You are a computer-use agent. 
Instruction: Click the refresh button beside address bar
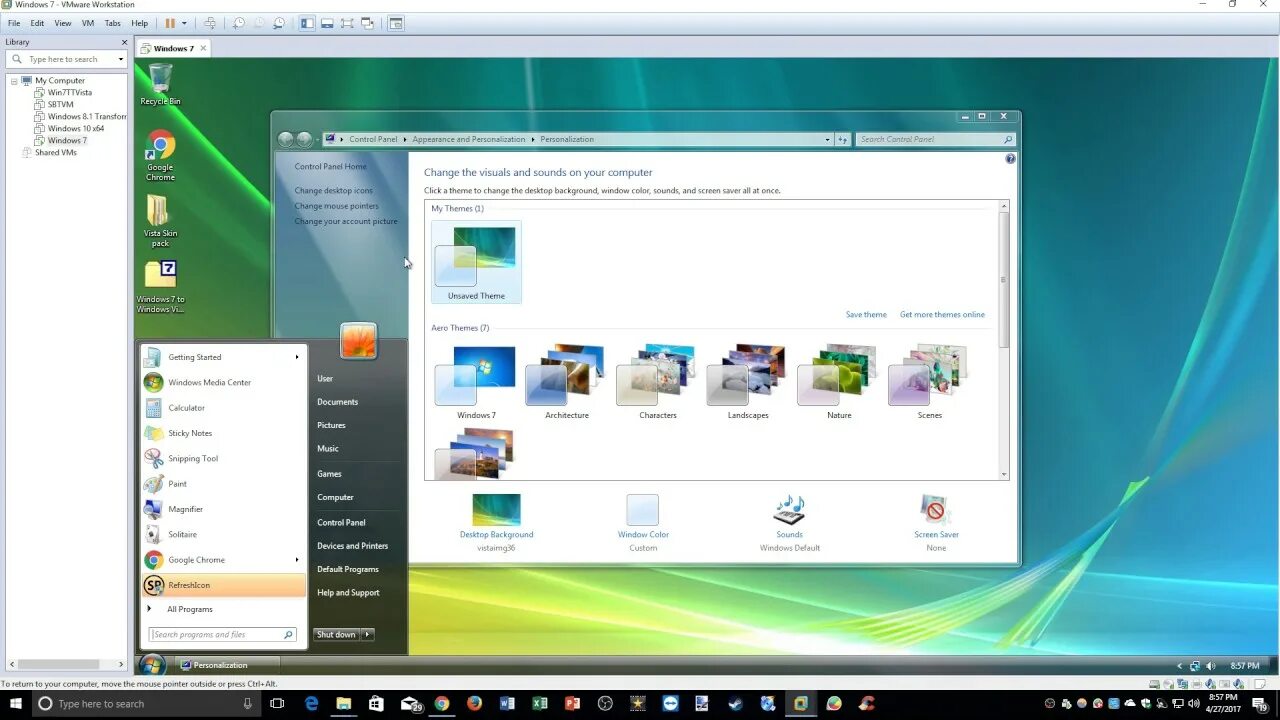[843, 139]
